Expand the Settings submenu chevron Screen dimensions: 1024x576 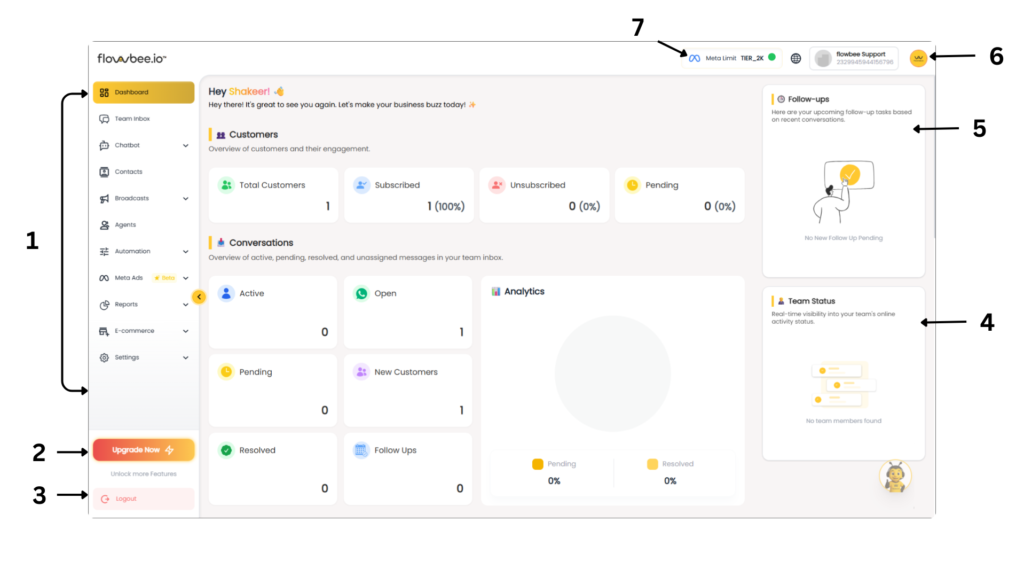coord(185,357)
